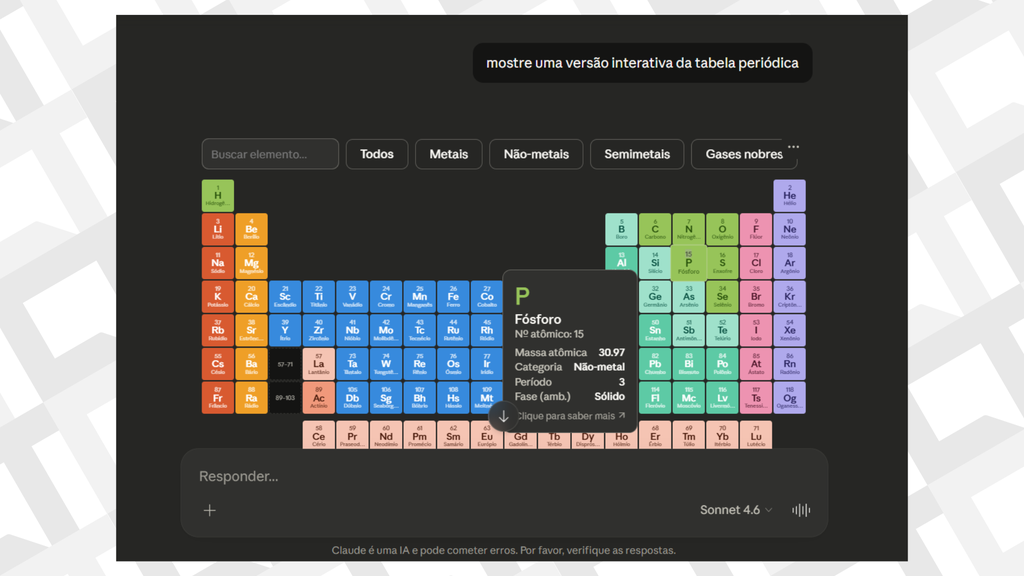The image size is (1024, 576).
Task: Select the Todos filter tab
Action: pos(377,154)
